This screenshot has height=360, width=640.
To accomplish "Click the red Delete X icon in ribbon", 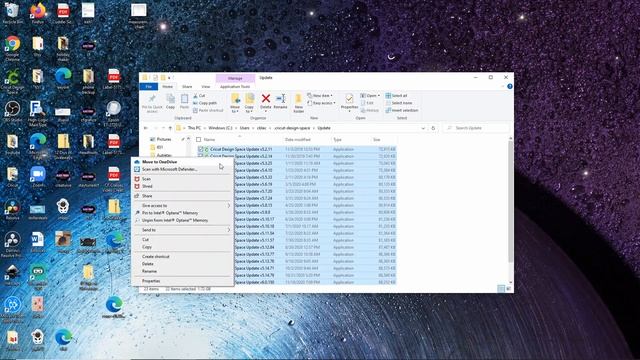I will [266, 98].
